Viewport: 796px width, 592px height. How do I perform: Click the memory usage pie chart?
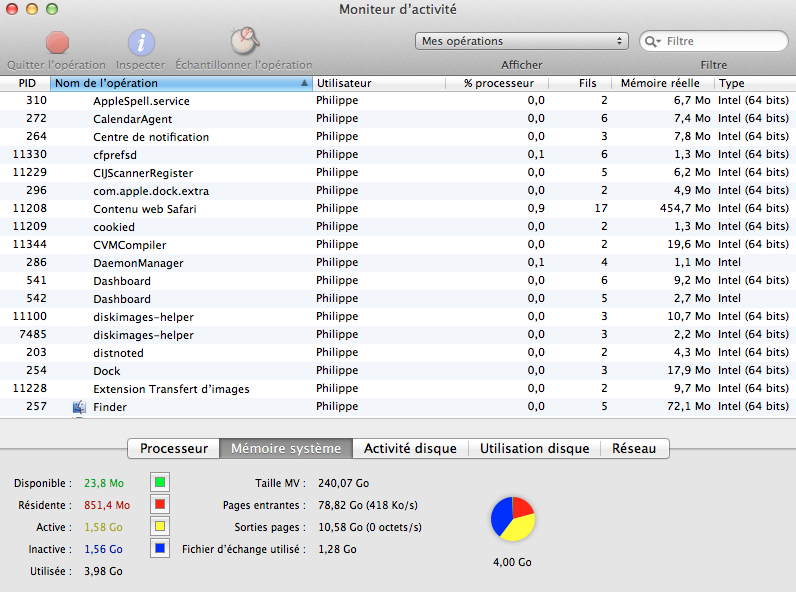click(513, 519)
